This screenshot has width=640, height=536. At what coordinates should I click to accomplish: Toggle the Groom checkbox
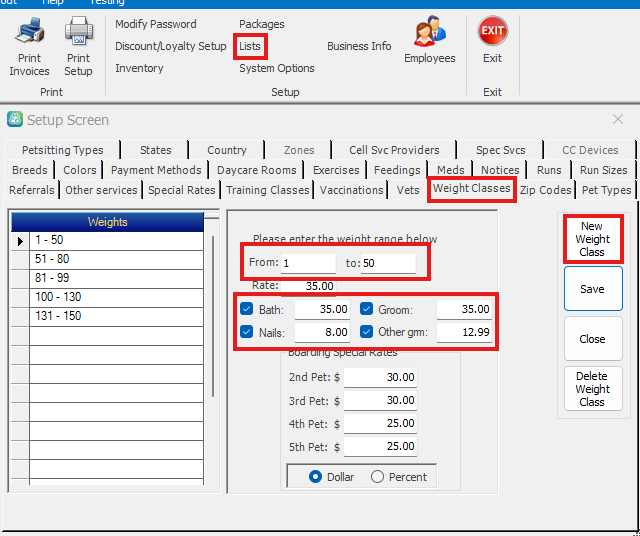click(x=366, y=309)
